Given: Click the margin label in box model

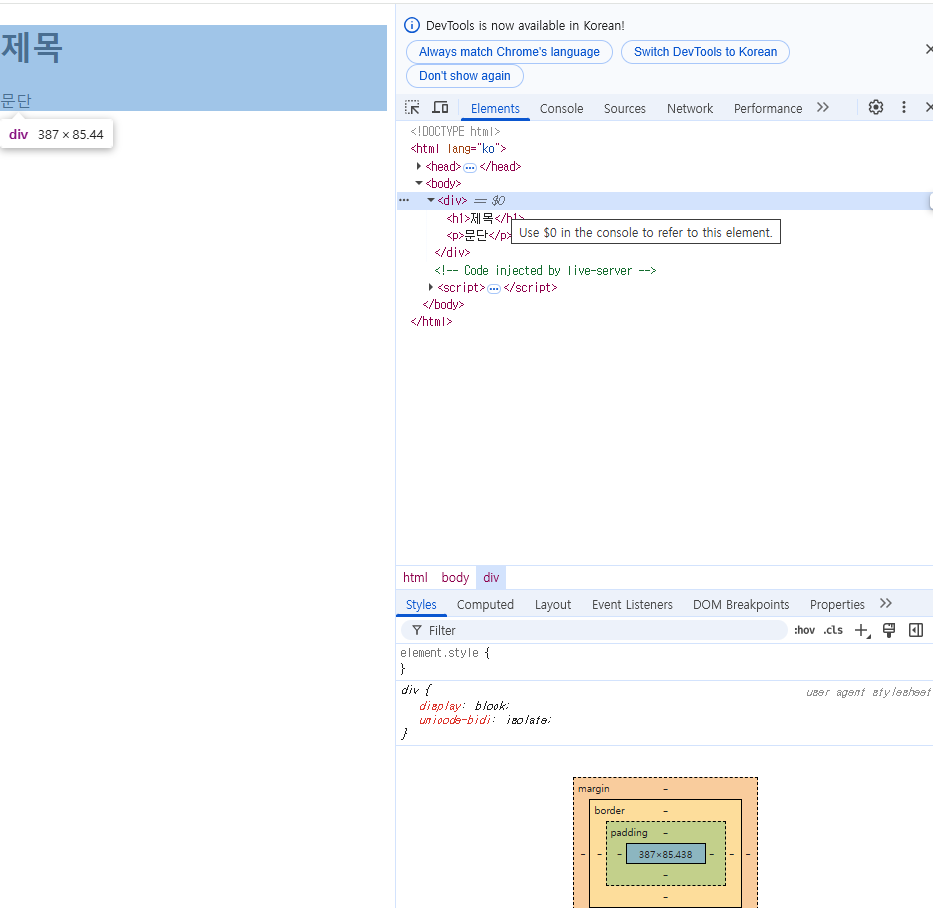Looking at the screenshot, I should pyautogui.click(x=593, y=788).
